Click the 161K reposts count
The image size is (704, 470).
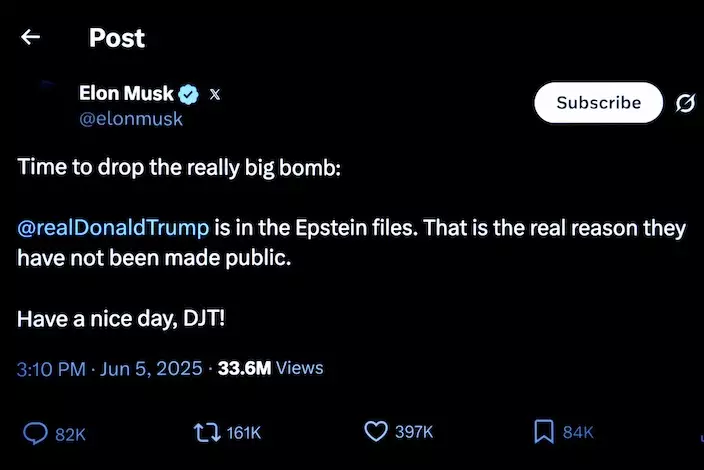244,433
